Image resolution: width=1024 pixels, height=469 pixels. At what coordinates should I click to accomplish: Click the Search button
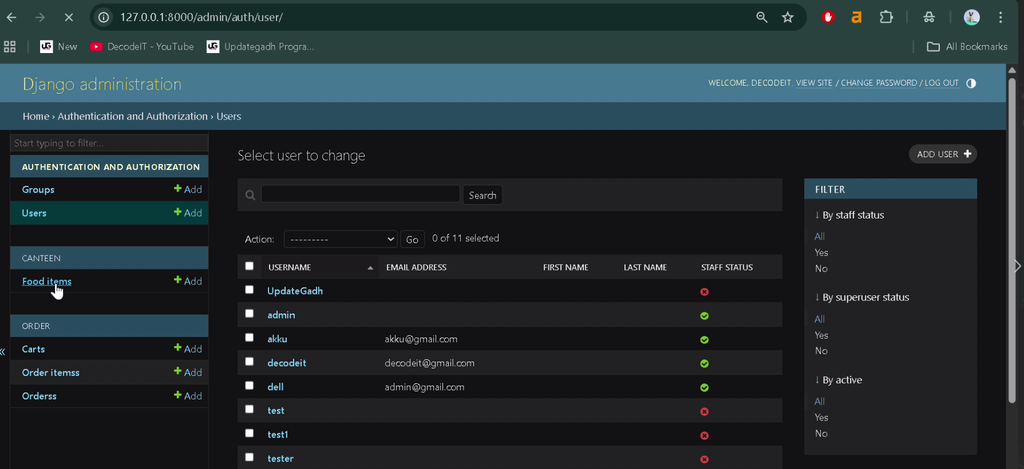(483, 195)
